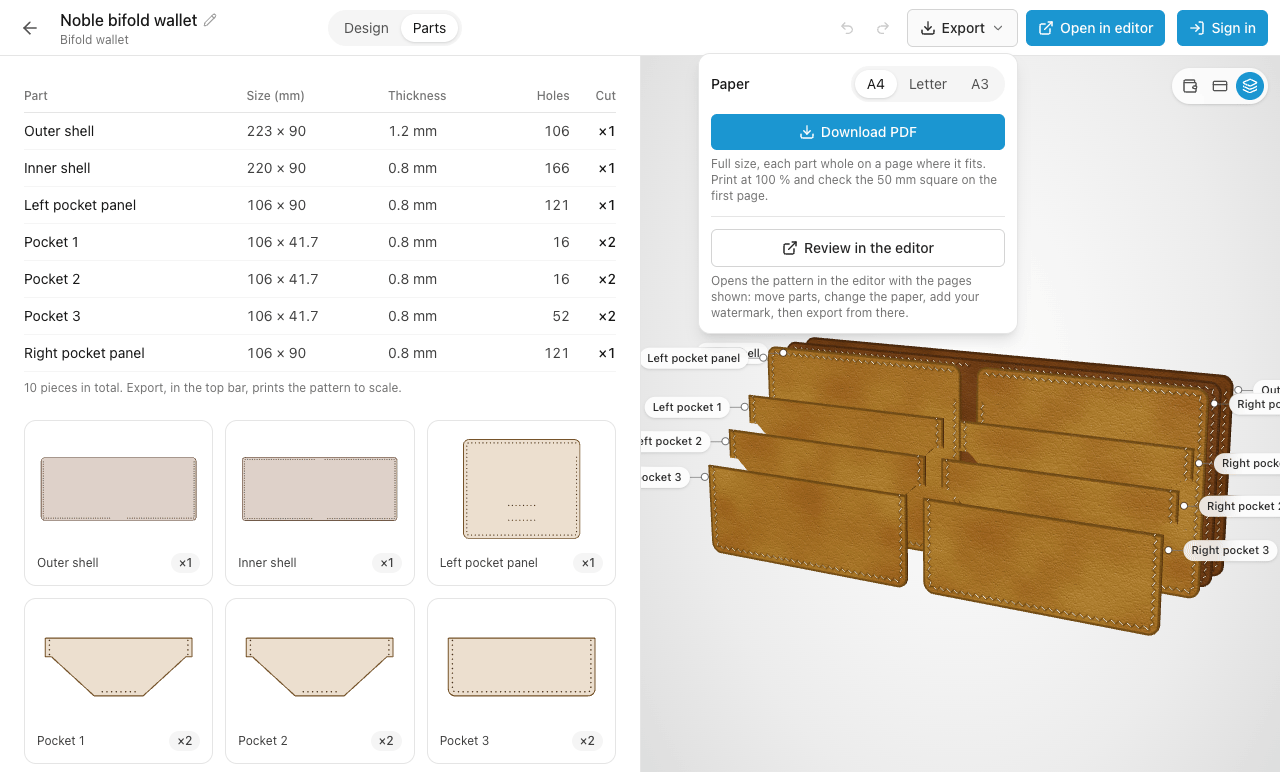The image size is (1280, 772).
Task: Choose A4 paper size
Action: pos(876,84)
